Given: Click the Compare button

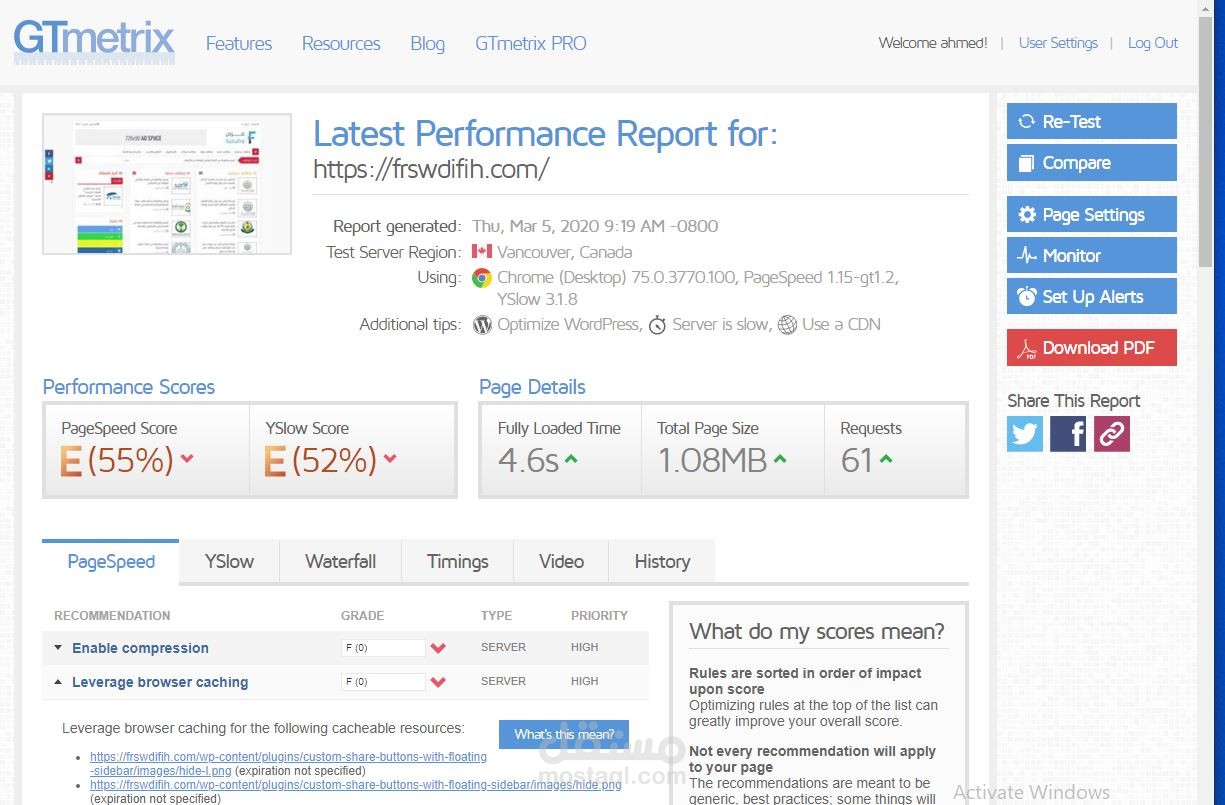Looking at the screenshot, I should click(1092, 163).
